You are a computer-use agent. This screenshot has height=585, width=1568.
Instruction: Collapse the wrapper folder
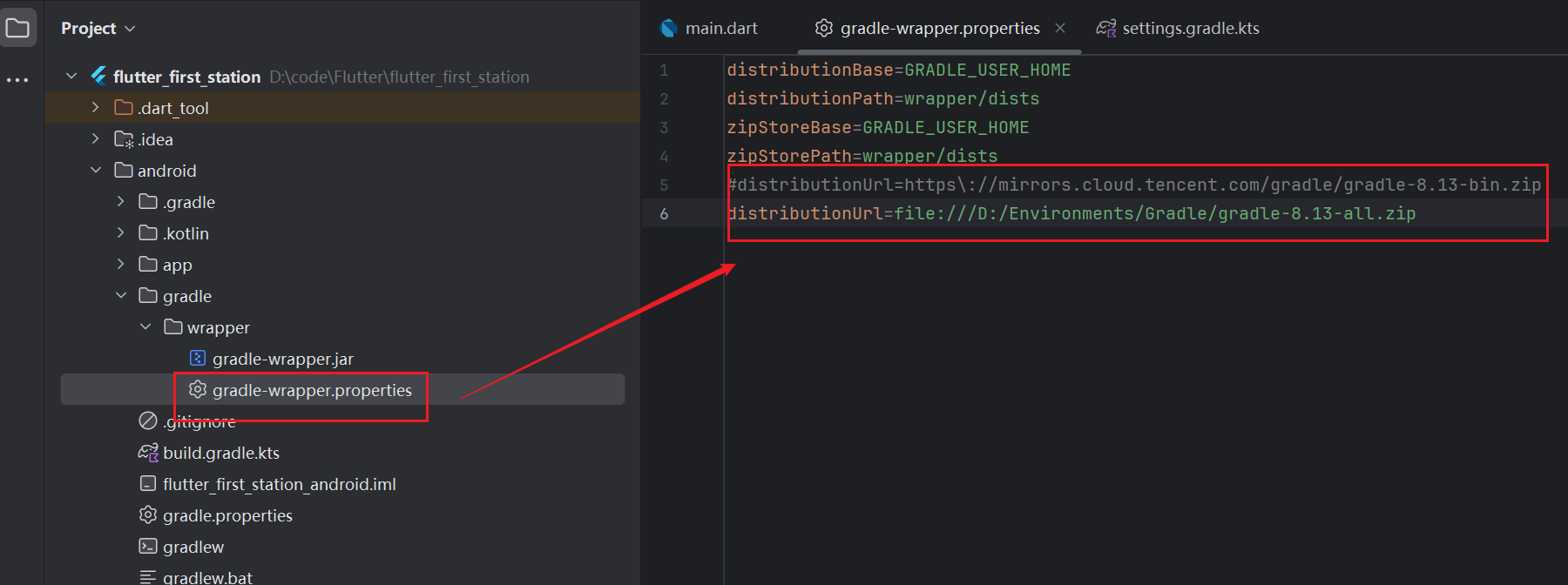click(x=145, y=326)
